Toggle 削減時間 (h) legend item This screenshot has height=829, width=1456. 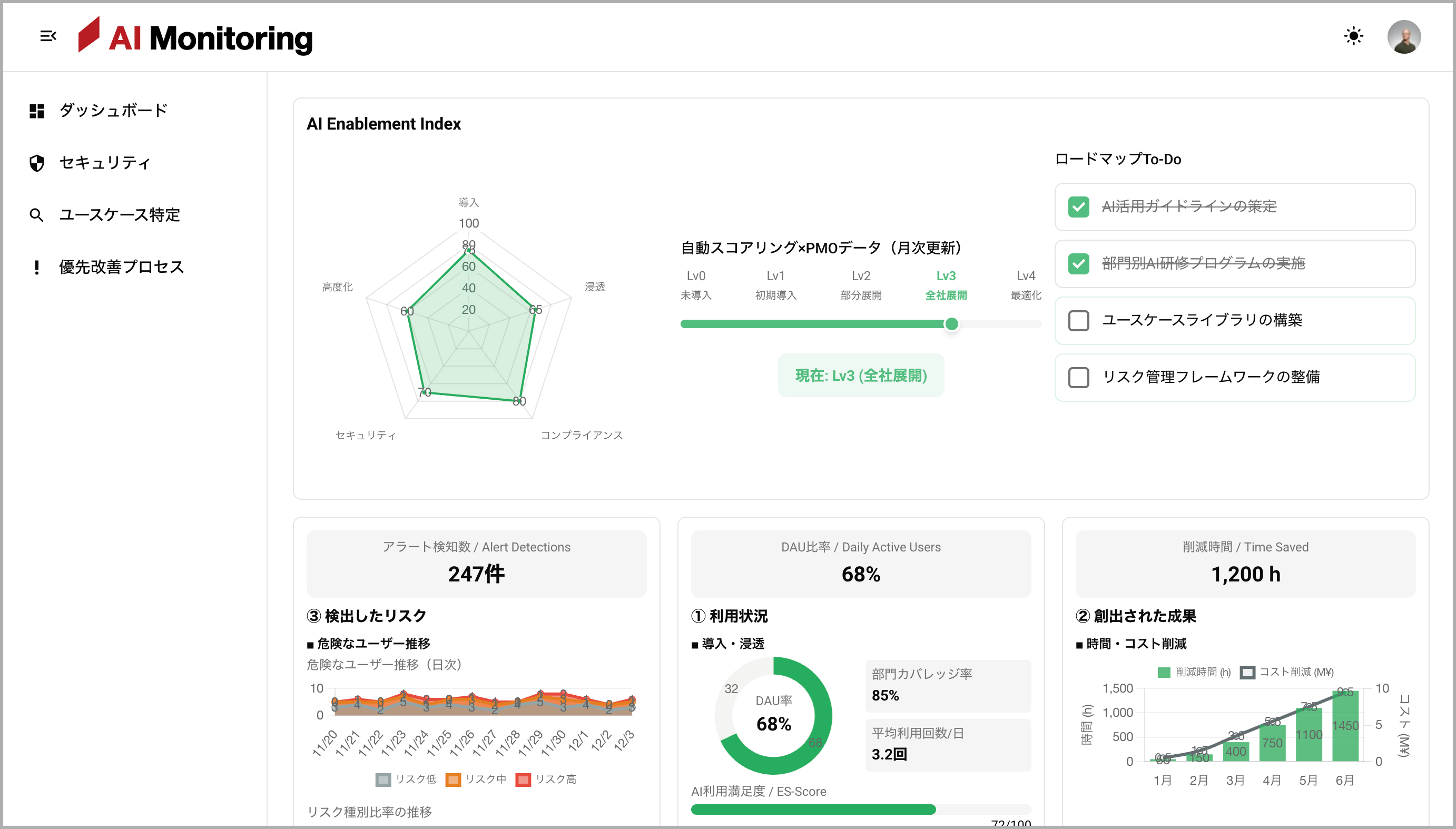point(1194,673)
